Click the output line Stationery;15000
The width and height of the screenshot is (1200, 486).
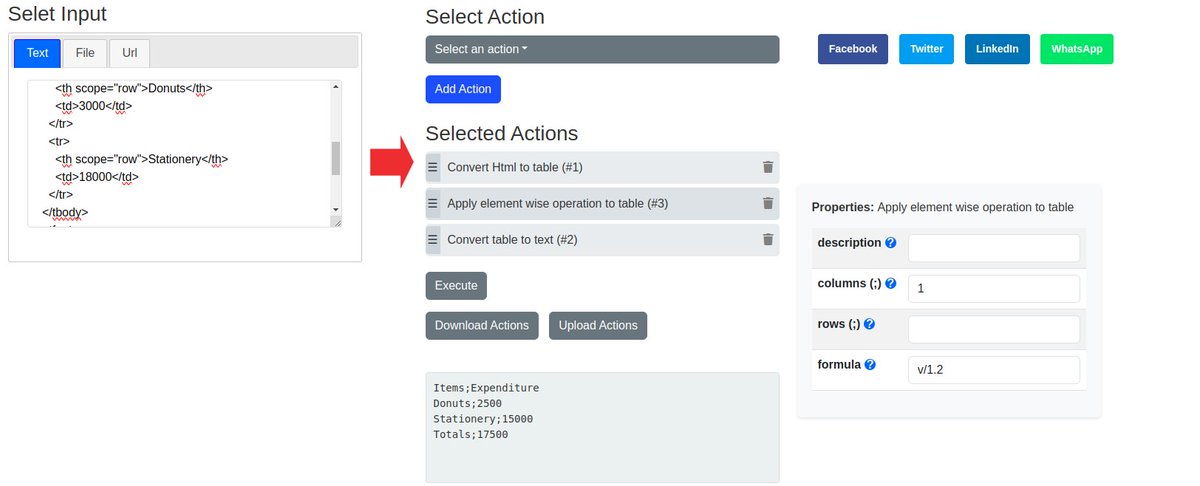coord(483,419)
